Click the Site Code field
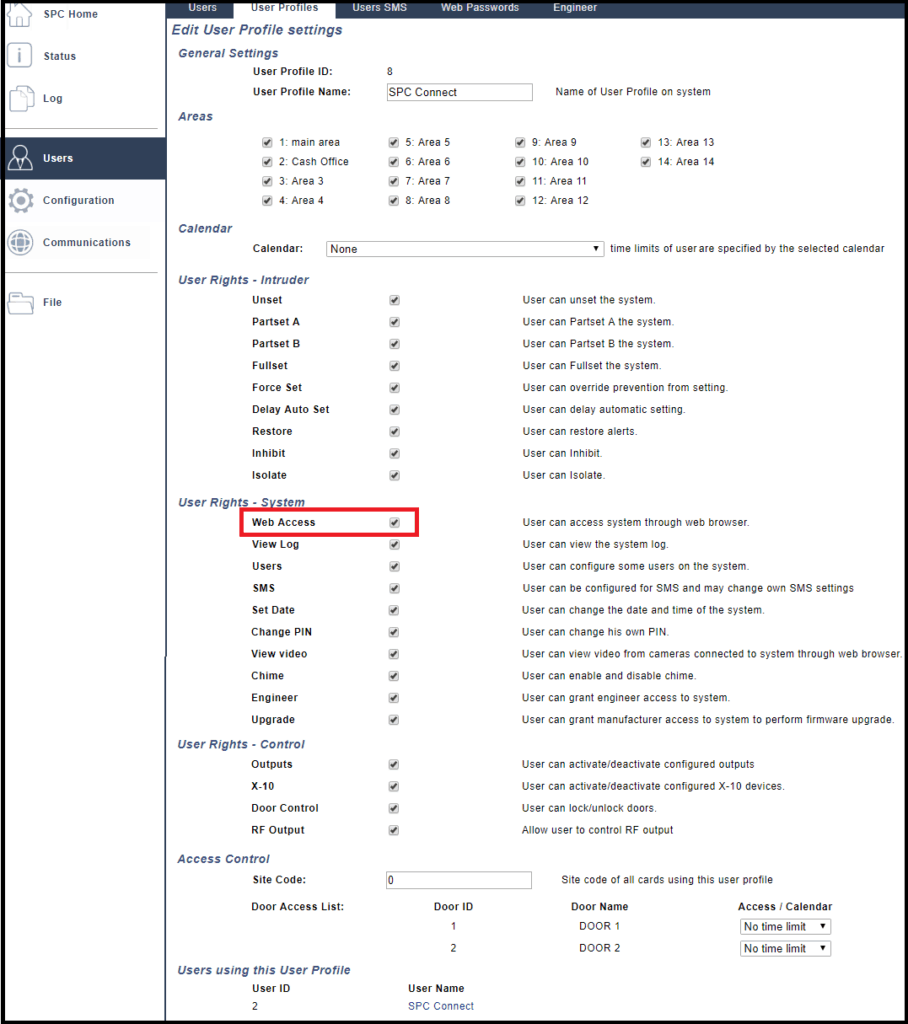Image resolution: width=908 pixels, height=1024 pixels. tap(458, 880)
